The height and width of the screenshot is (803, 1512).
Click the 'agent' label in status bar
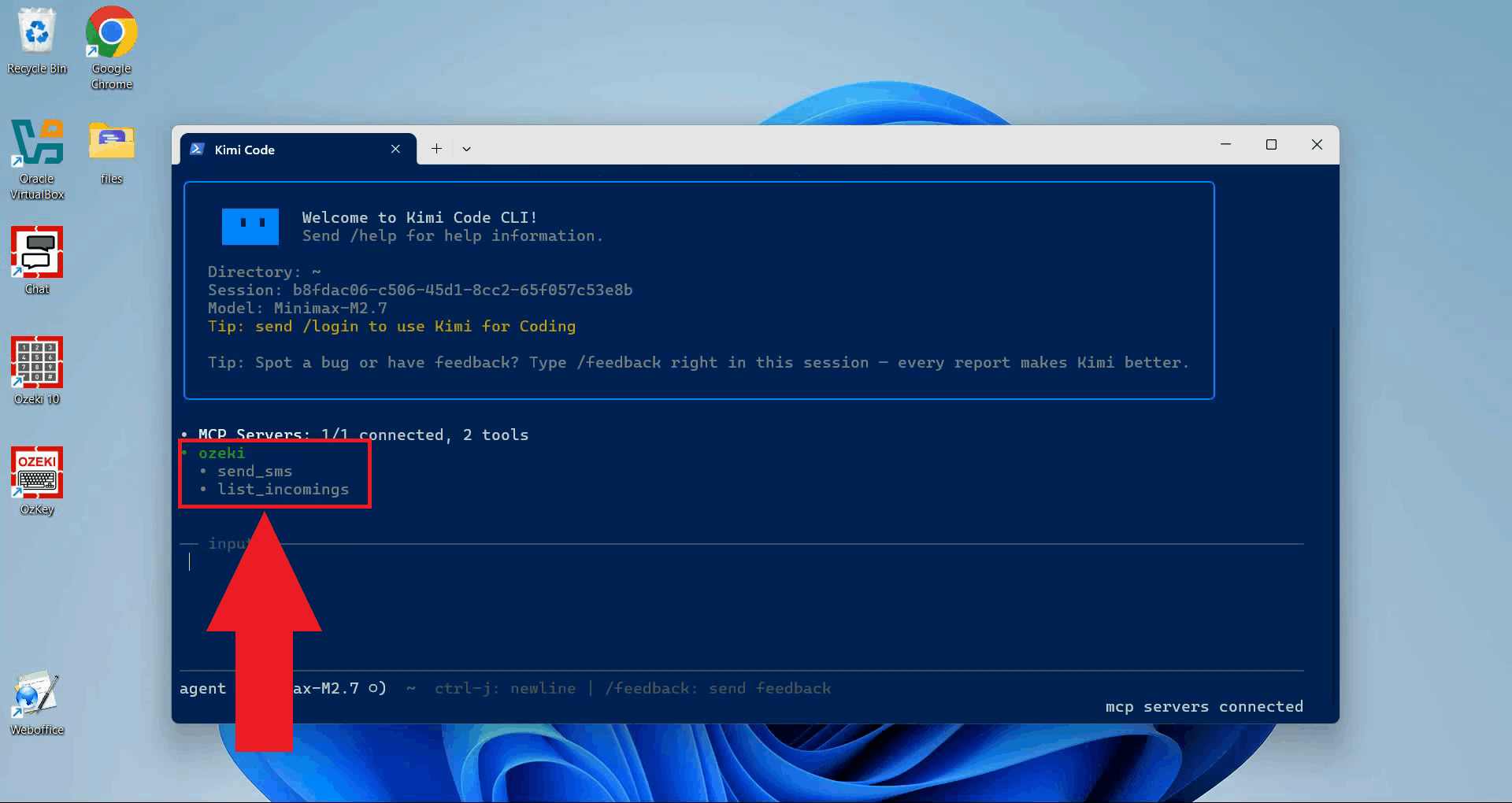point(202,688)
